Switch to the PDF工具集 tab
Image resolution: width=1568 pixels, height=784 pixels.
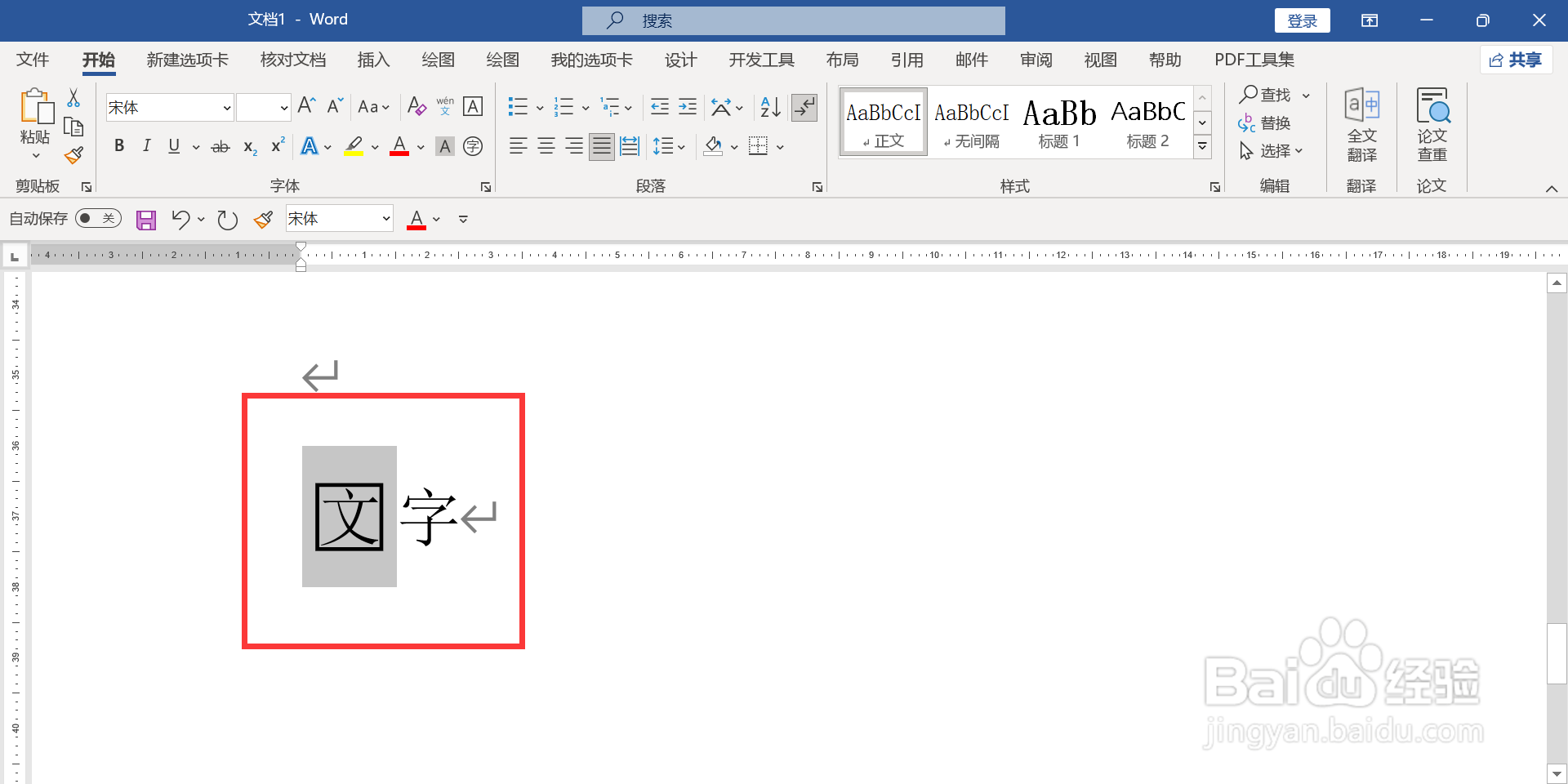tap(1254, 60)
